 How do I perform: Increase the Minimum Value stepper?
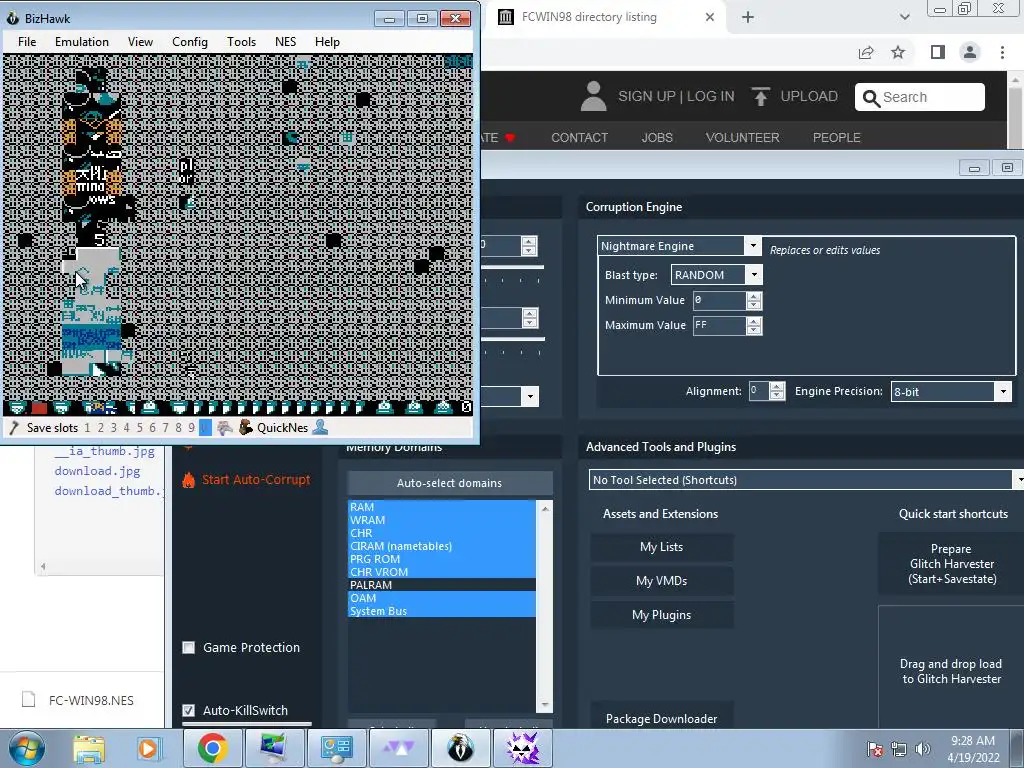[x=754, y=296]
